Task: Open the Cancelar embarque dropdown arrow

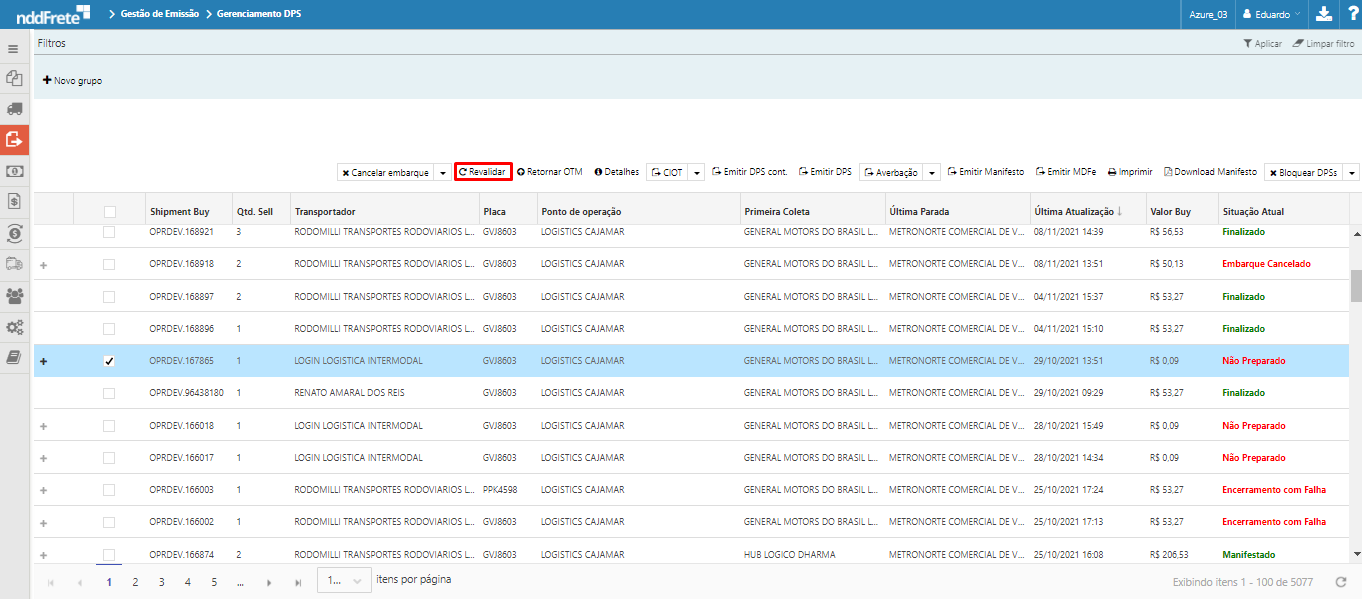Action: click(x=443, y=173)
